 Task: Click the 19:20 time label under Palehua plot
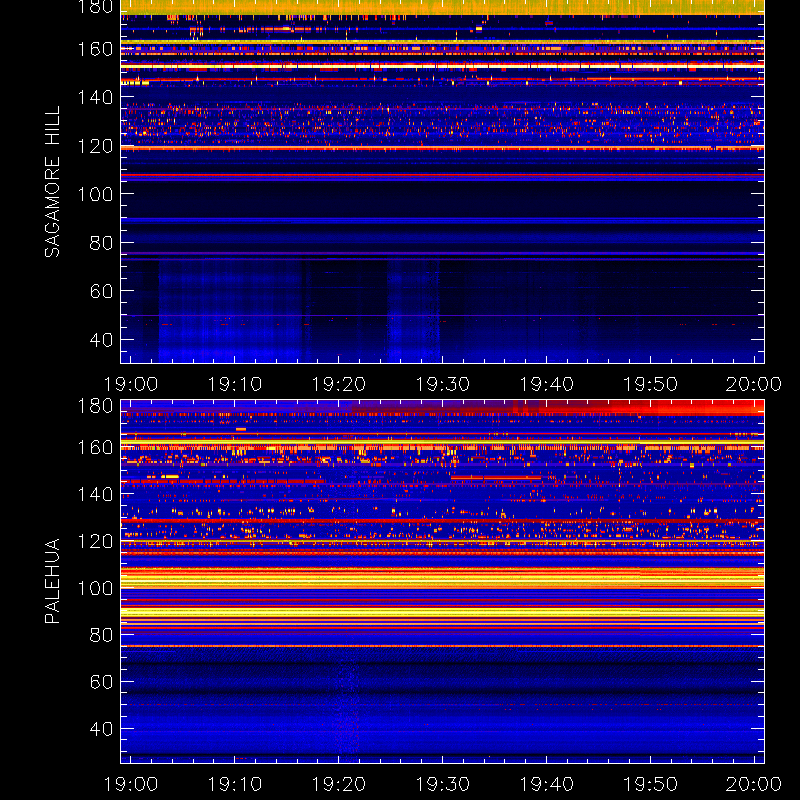click(338, 784)
